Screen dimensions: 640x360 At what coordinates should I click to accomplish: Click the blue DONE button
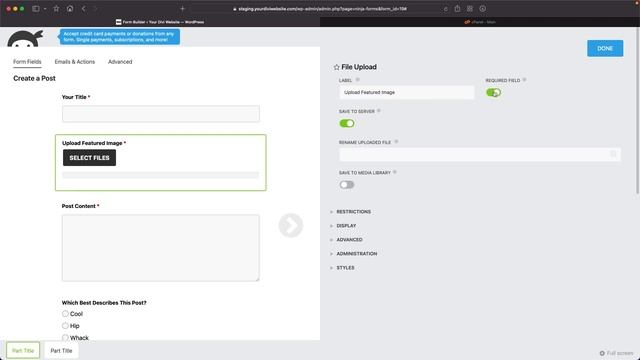coord(605,48)
